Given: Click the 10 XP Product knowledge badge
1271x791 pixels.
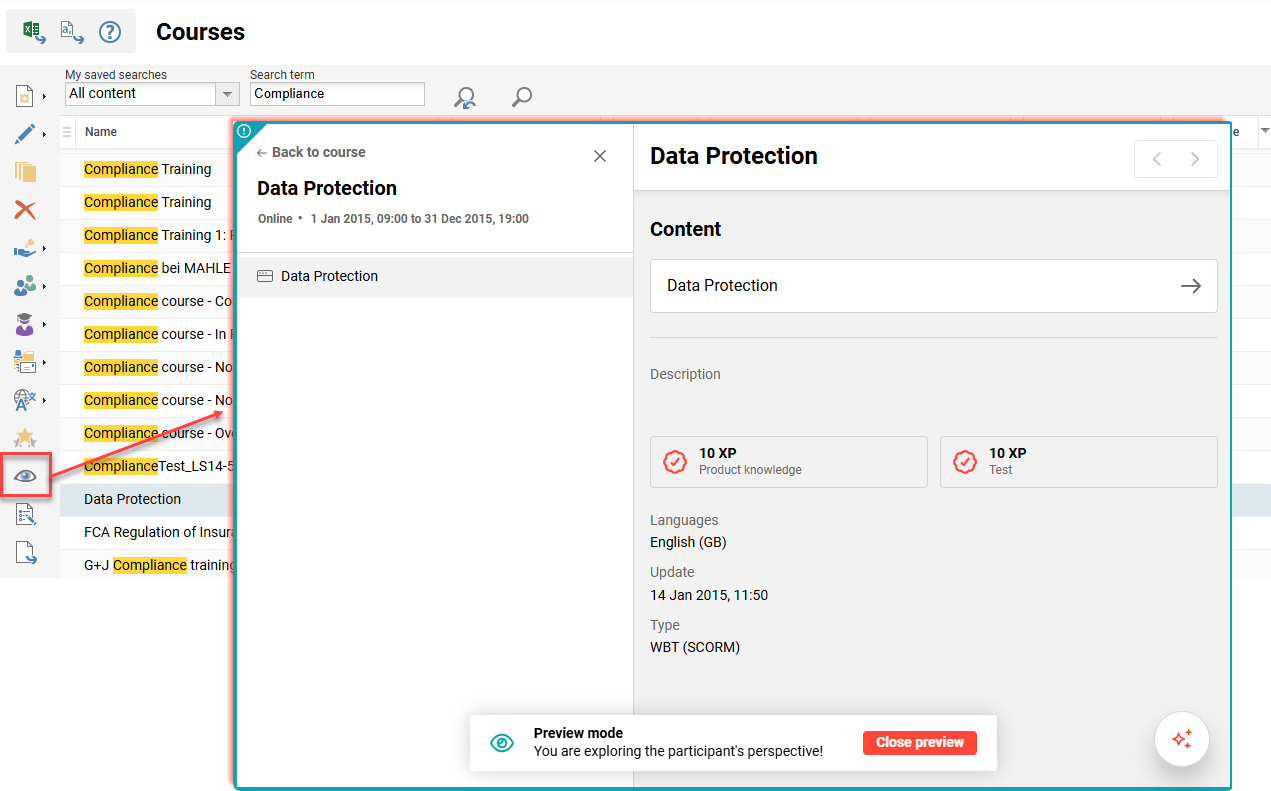Looking at the screenshot, I should 789,462.
